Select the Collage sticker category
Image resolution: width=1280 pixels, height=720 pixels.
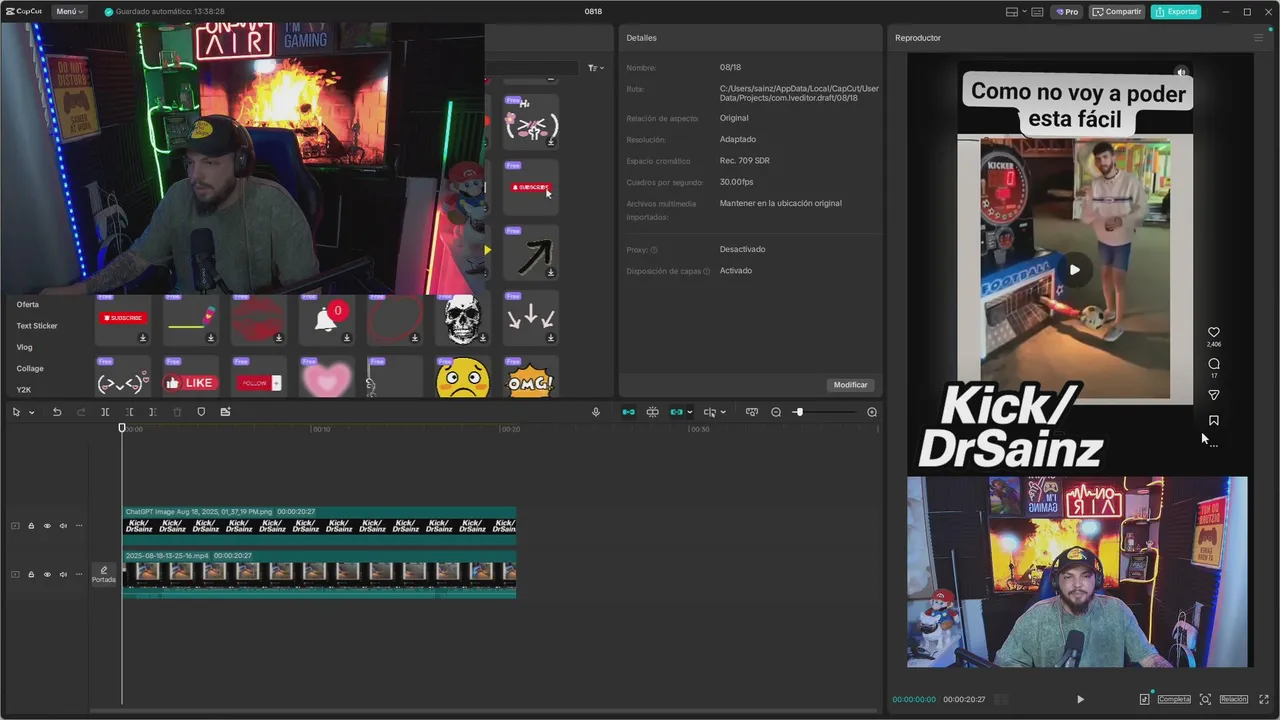pos(30,369)
